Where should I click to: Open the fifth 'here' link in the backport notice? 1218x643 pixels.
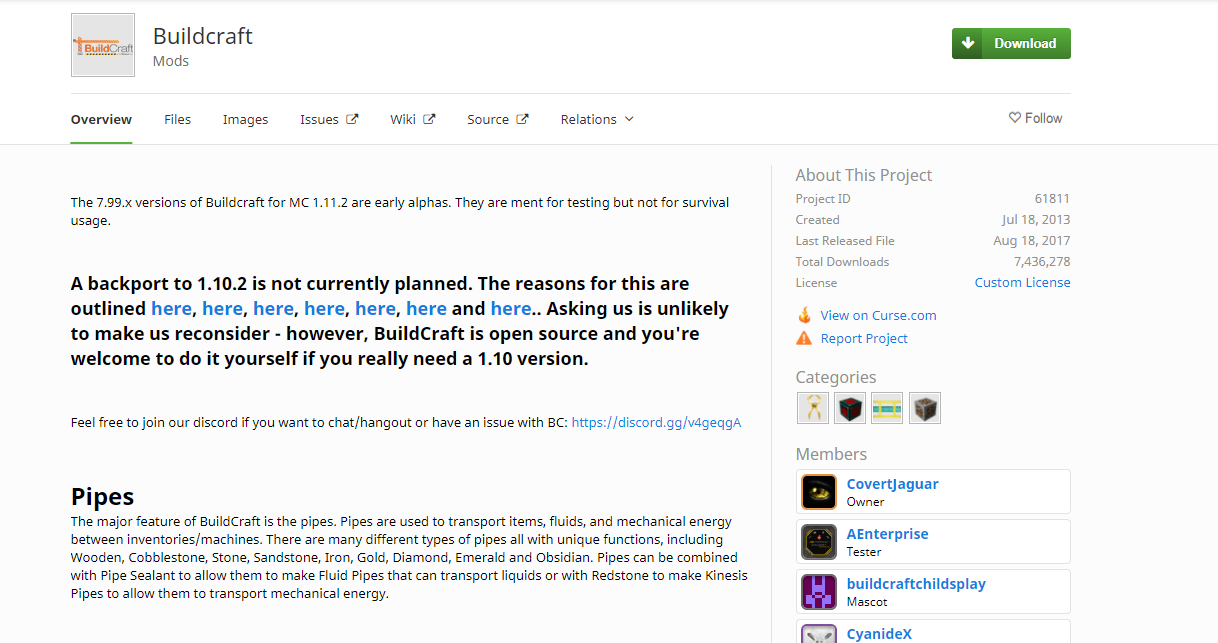pos(375,309)
